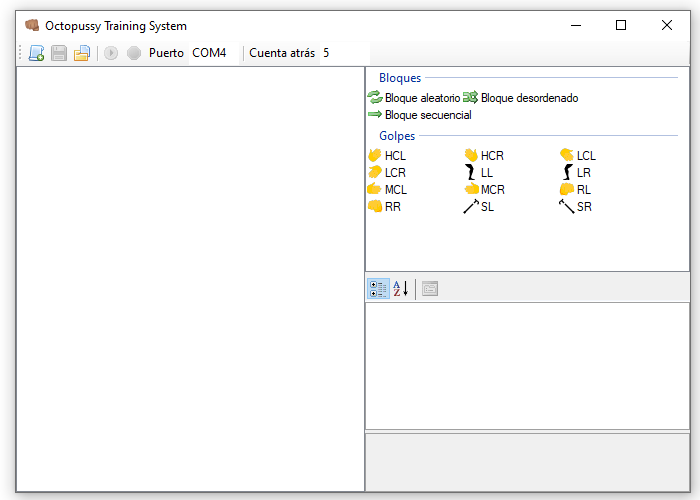Screen dimensions: 700x500
Task: Choose the LCR strike
Action: coord(387,173)
